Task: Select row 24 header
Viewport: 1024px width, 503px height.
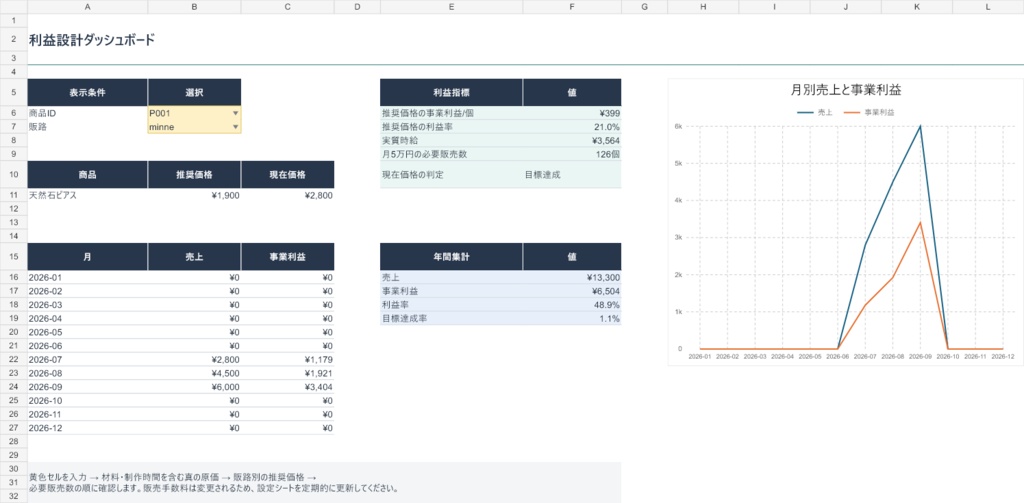Action: [14, 386]
